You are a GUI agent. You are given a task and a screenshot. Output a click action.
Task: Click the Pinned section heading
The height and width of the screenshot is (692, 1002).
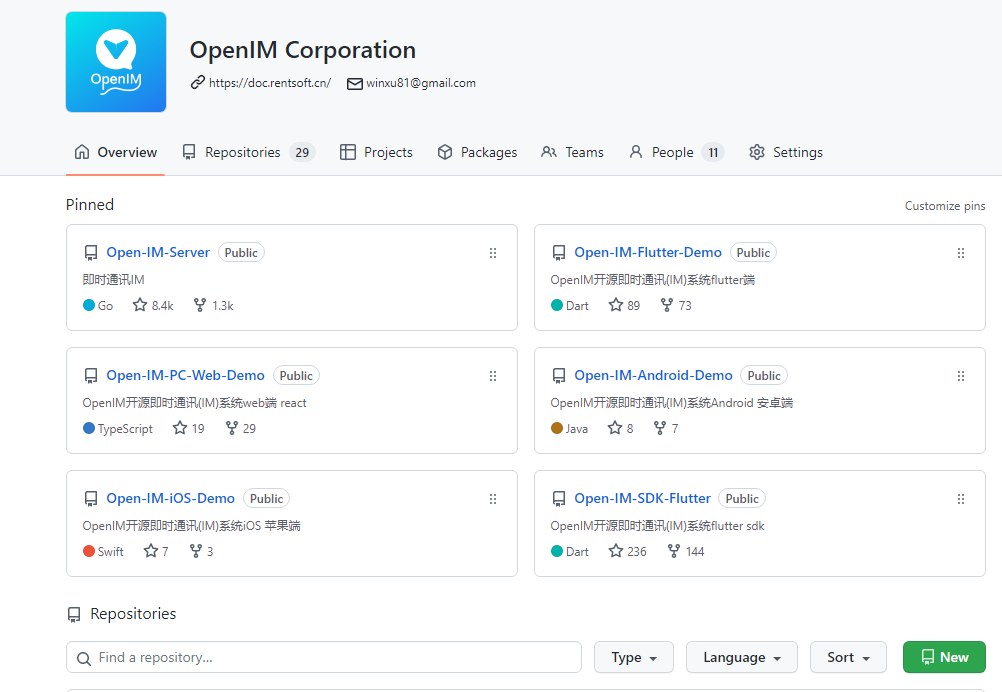[x=89, y=204]
